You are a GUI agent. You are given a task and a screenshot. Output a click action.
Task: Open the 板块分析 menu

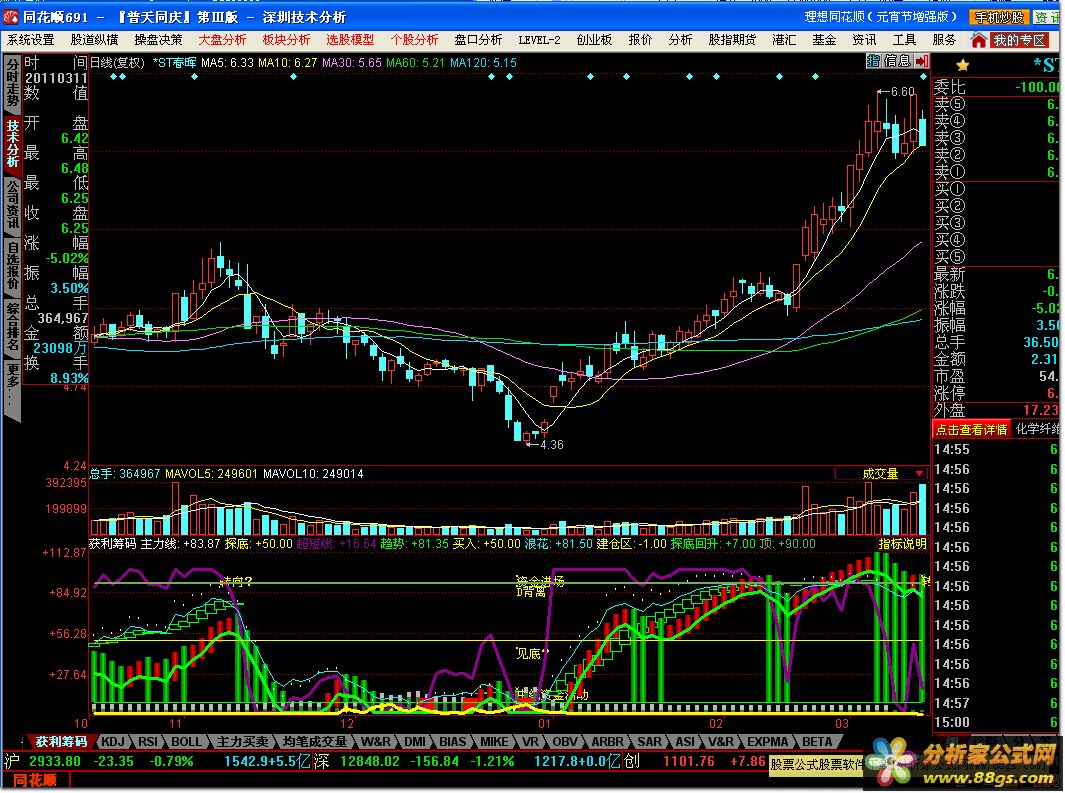click(x=286, y=40)
